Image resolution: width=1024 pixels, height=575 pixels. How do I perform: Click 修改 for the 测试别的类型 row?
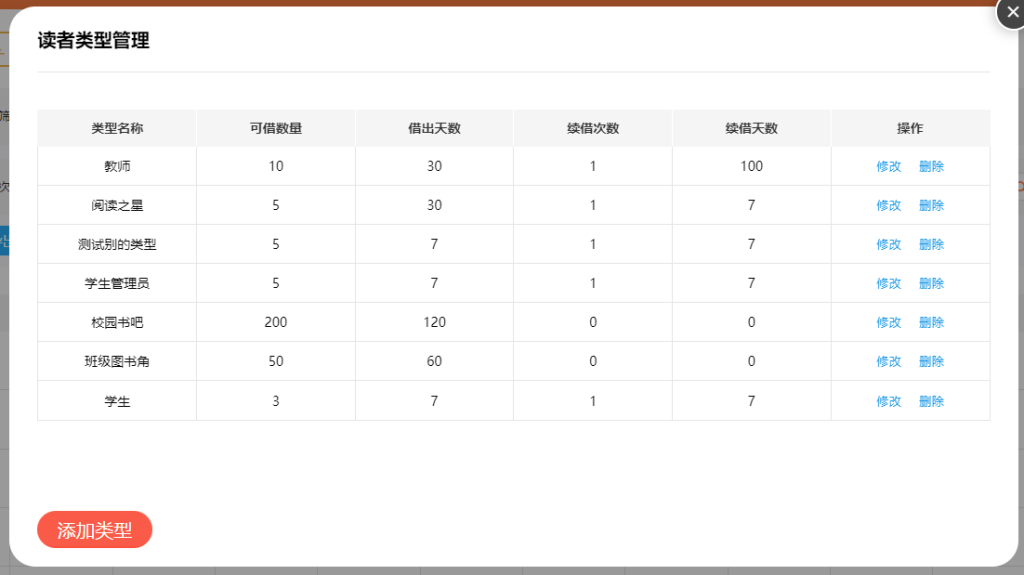(888, 244)
